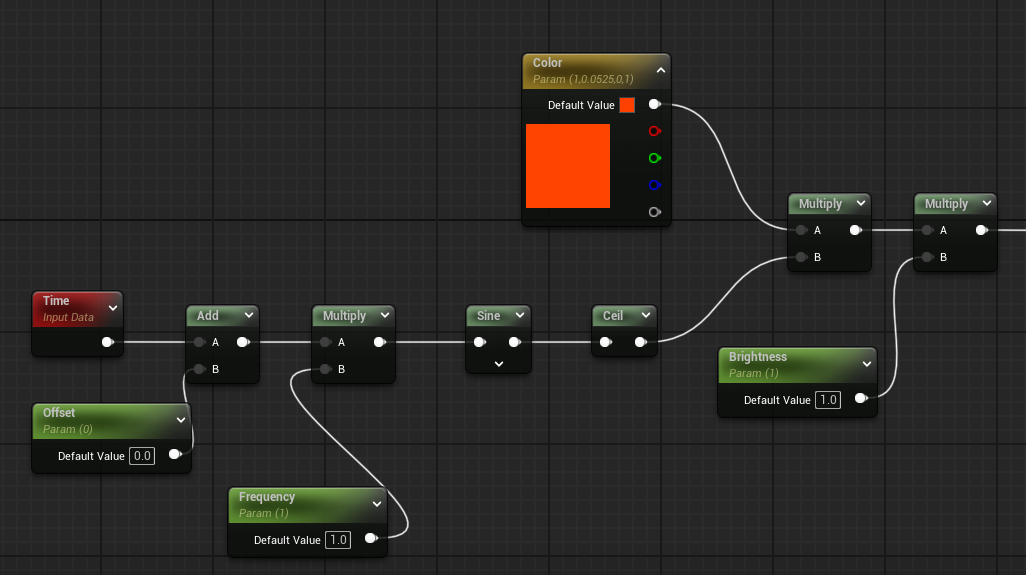Expand the chevron of the Multiply node fed by Color
1026x575 pixels.
click(861, 203)
